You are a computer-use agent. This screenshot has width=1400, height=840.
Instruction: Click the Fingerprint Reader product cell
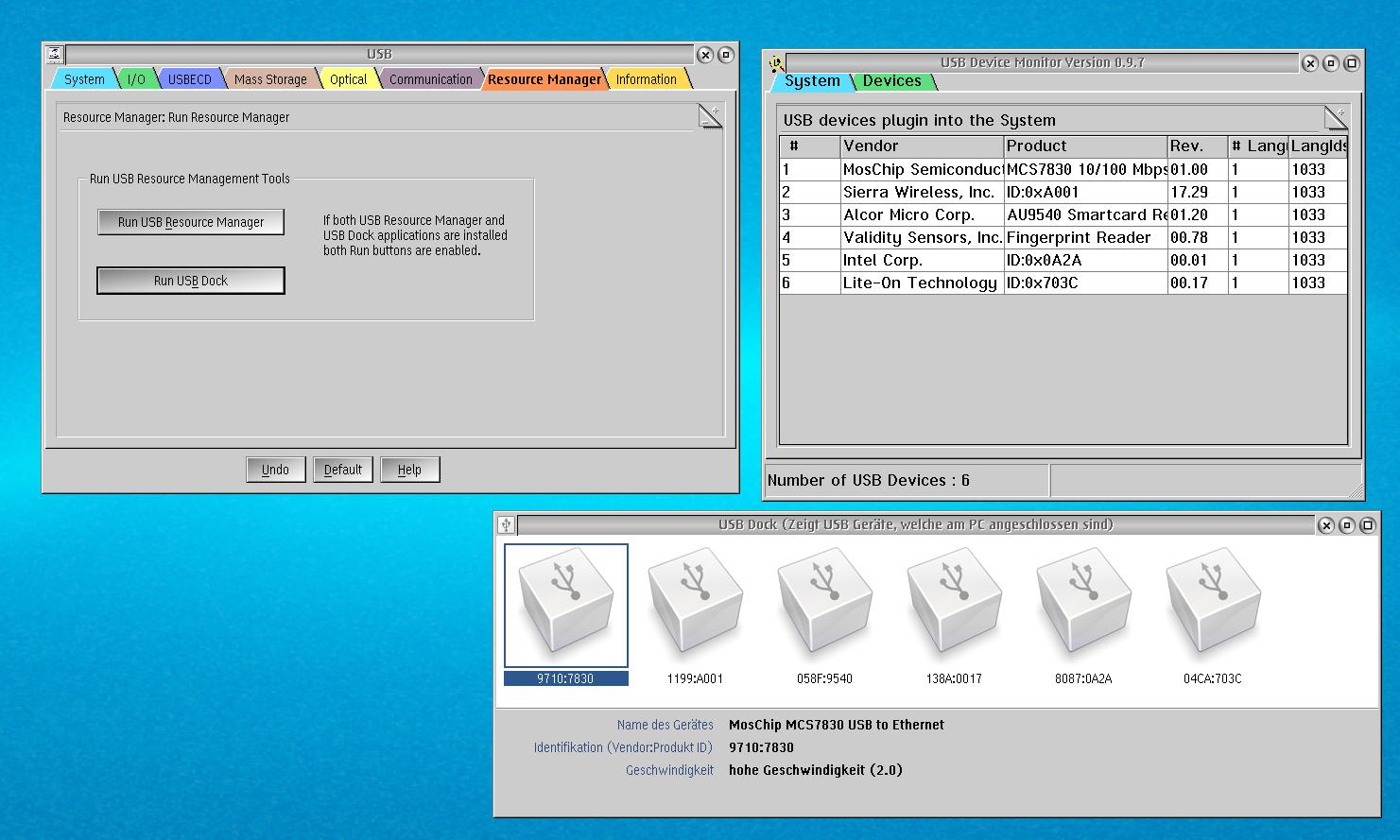click(x=1085, y=238)
